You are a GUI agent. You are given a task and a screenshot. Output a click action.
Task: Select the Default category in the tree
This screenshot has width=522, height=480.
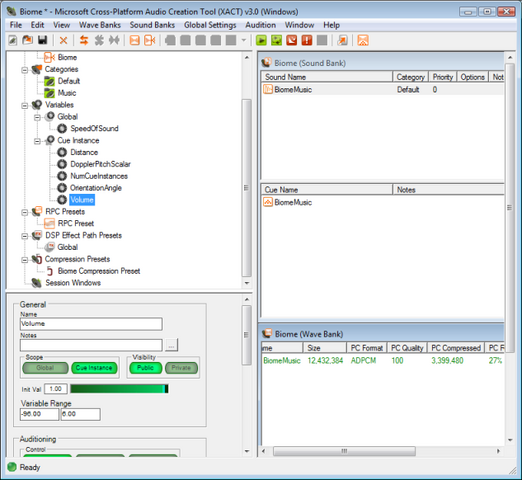[x=69, y=81]
